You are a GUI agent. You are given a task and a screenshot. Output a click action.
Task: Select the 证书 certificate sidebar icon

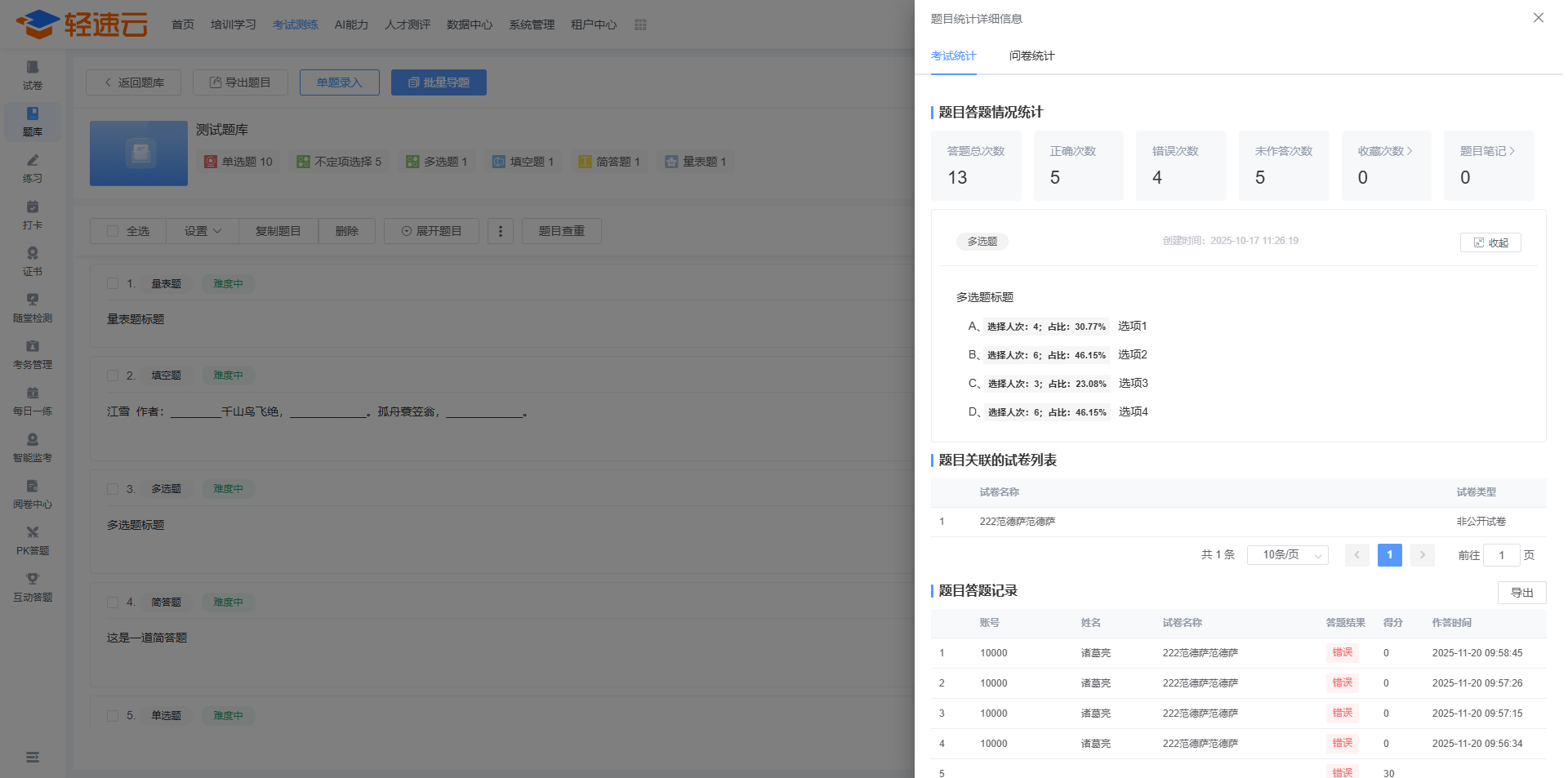[x=33, y=254]
